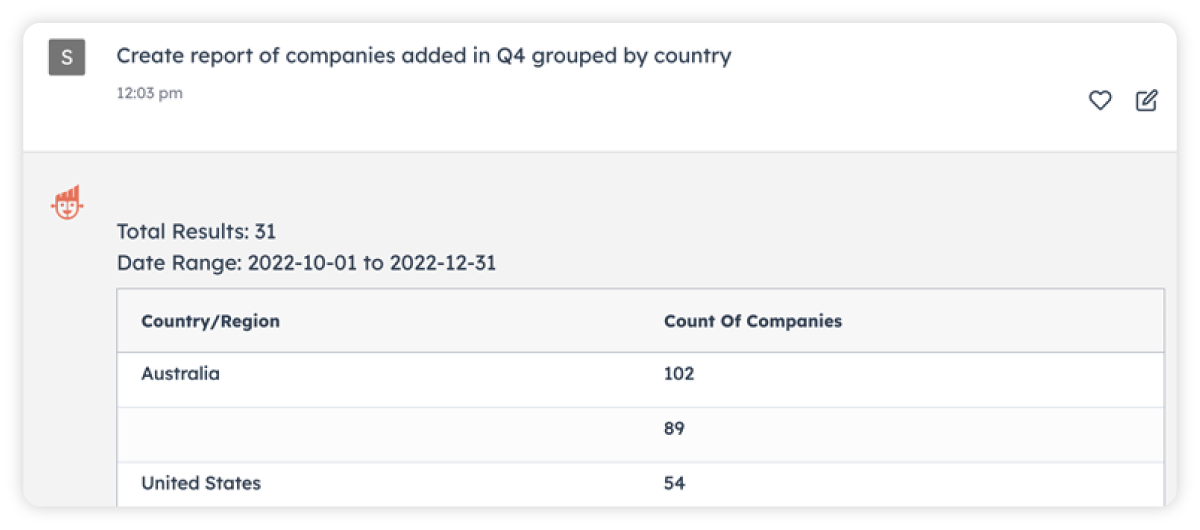Select the Australia country cell
Viewport: 1200px width, 530px height.
point(180,374)
